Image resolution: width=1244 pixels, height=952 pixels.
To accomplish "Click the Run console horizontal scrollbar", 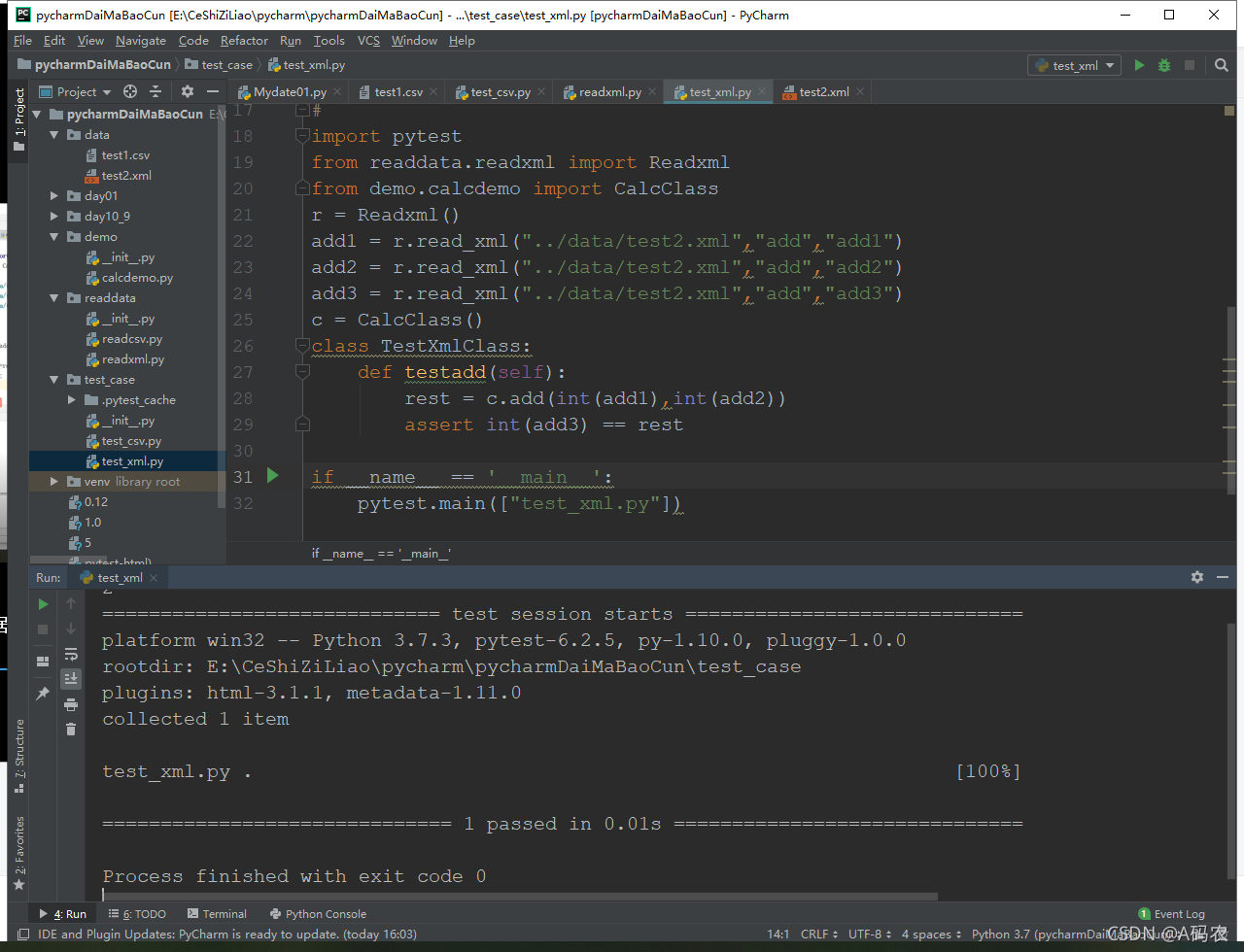I will click(x=520, y=897).
